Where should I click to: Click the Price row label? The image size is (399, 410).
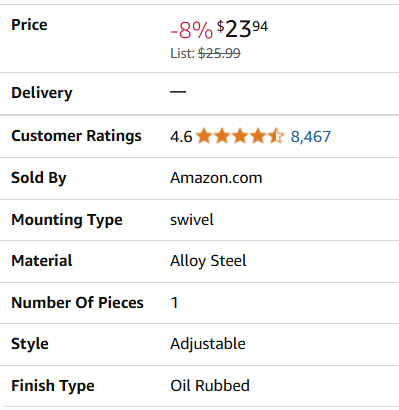(x=29, y=25)
